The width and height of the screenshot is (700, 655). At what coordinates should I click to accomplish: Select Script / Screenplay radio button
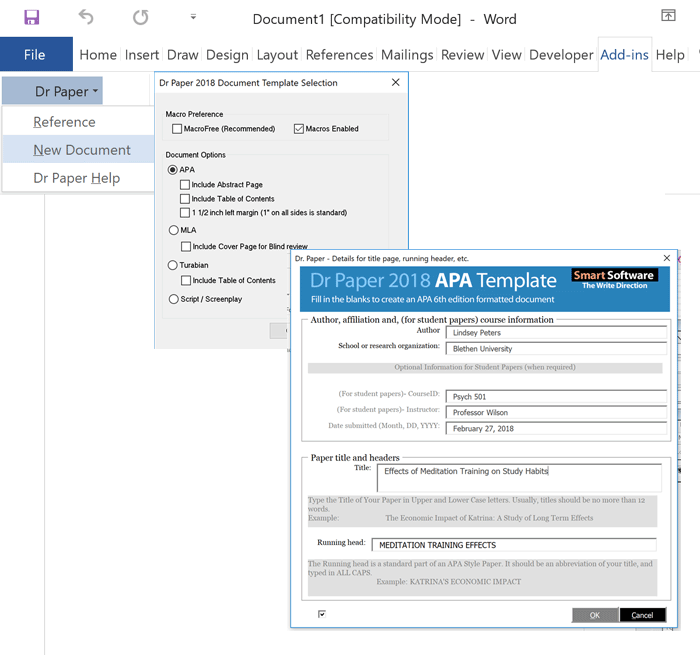click(173, 298)
